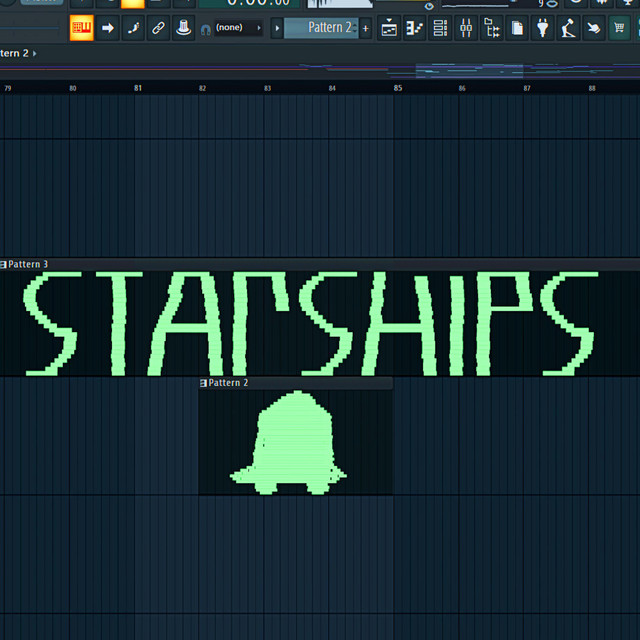
Task: Open the Browser tree icon
Action: [492, 28]
